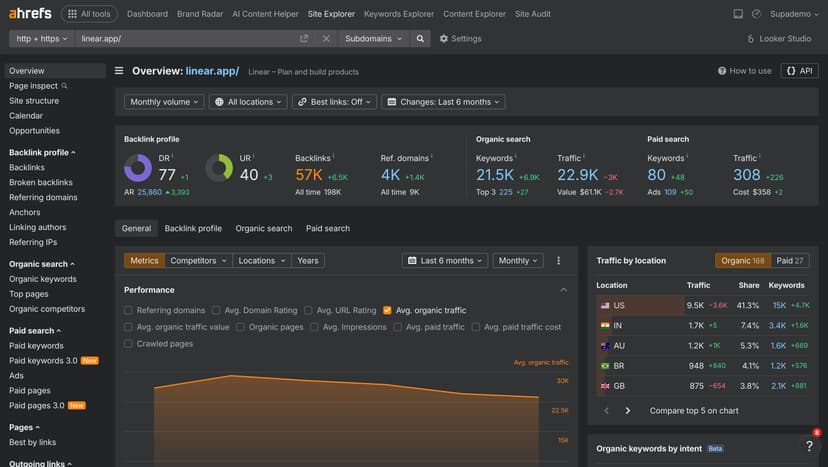Click the screen monitor icon in header

[x=738, y=14]
